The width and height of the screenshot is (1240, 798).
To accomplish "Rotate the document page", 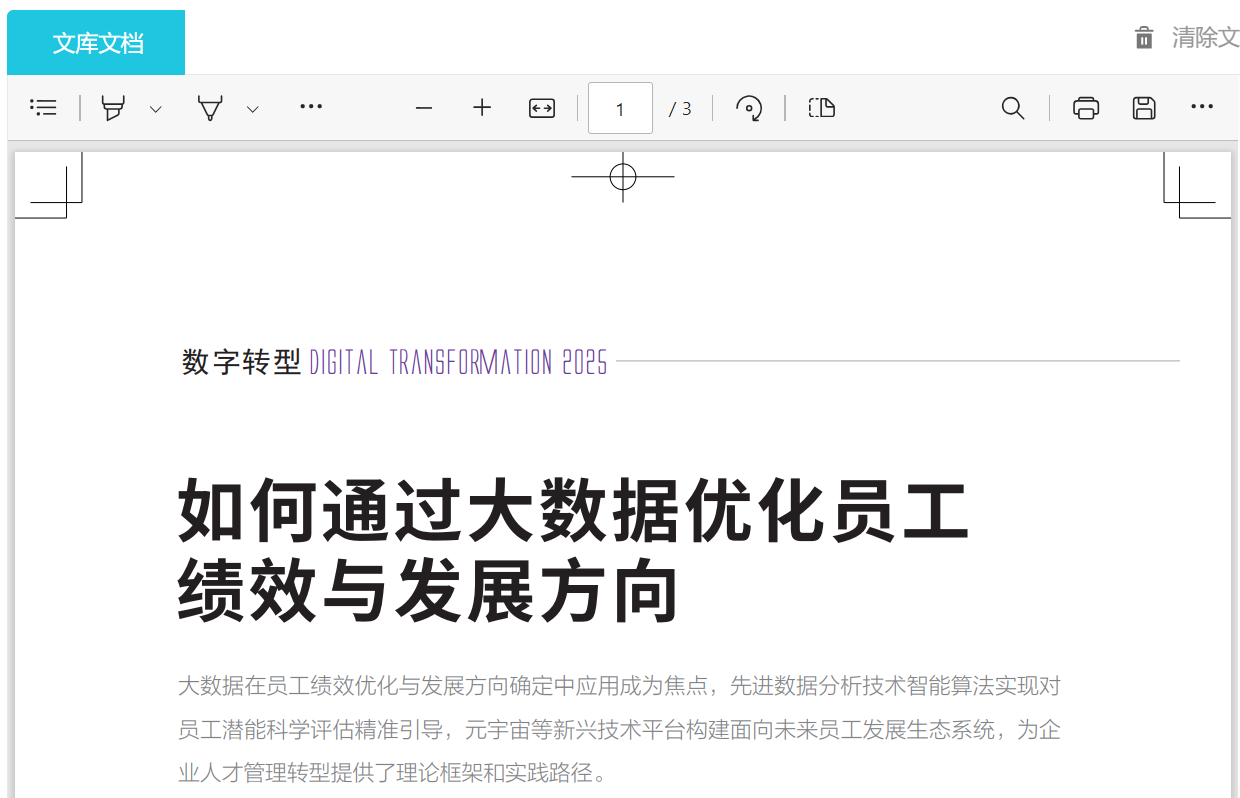I will click(749, 108).
